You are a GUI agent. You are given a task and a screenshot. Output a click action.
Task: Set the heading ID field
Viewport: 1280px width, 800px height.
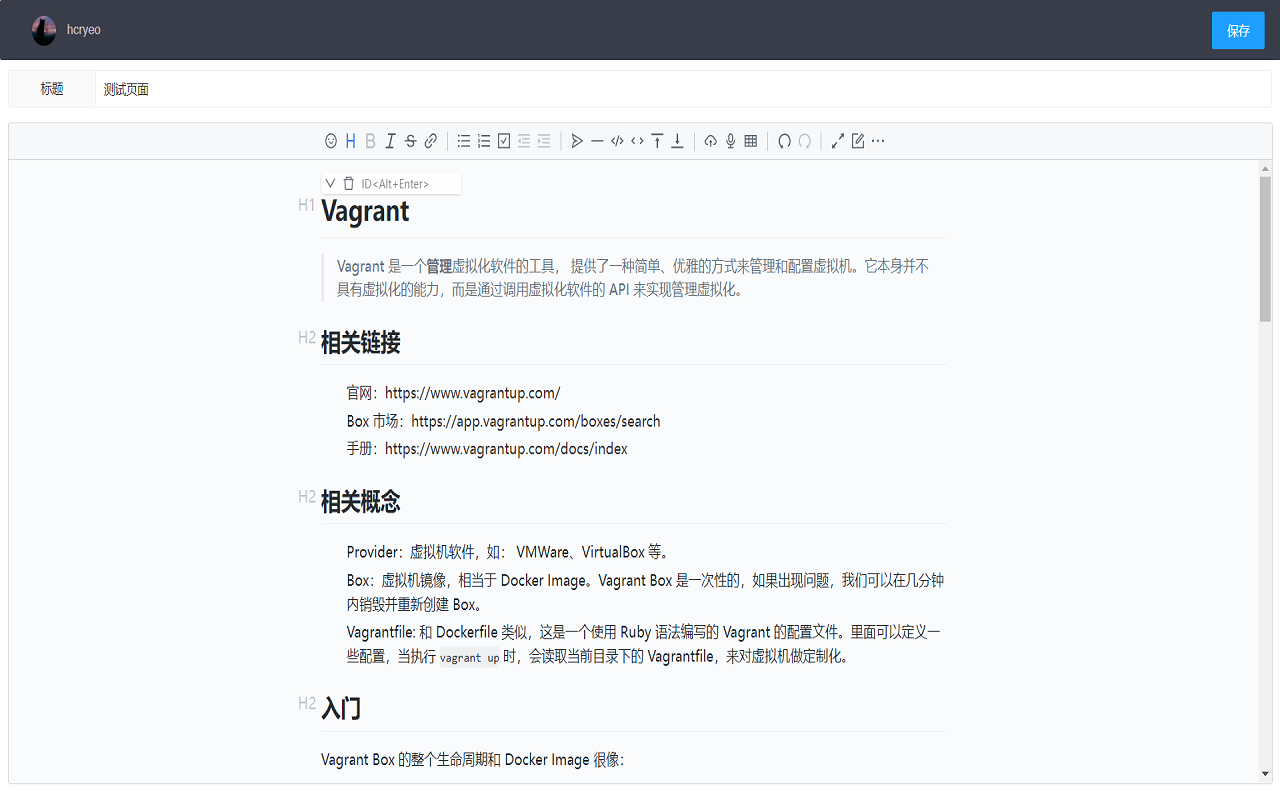[x=409, y=184]
